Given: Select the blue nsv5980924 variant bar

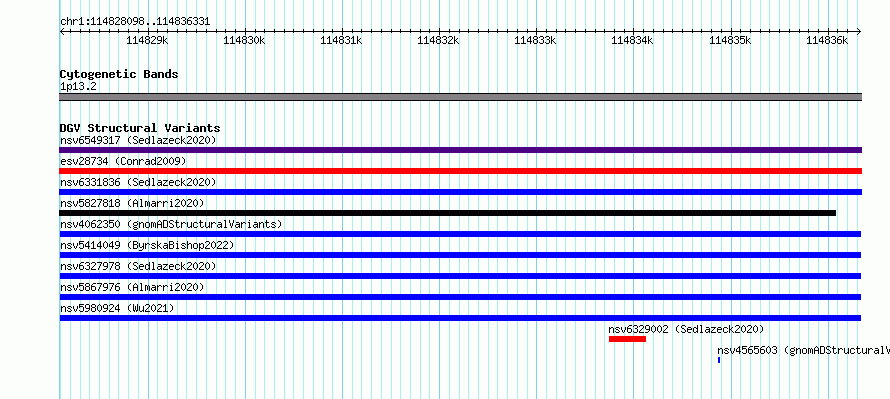Looking at the screenshot, I should coord(460,318).
